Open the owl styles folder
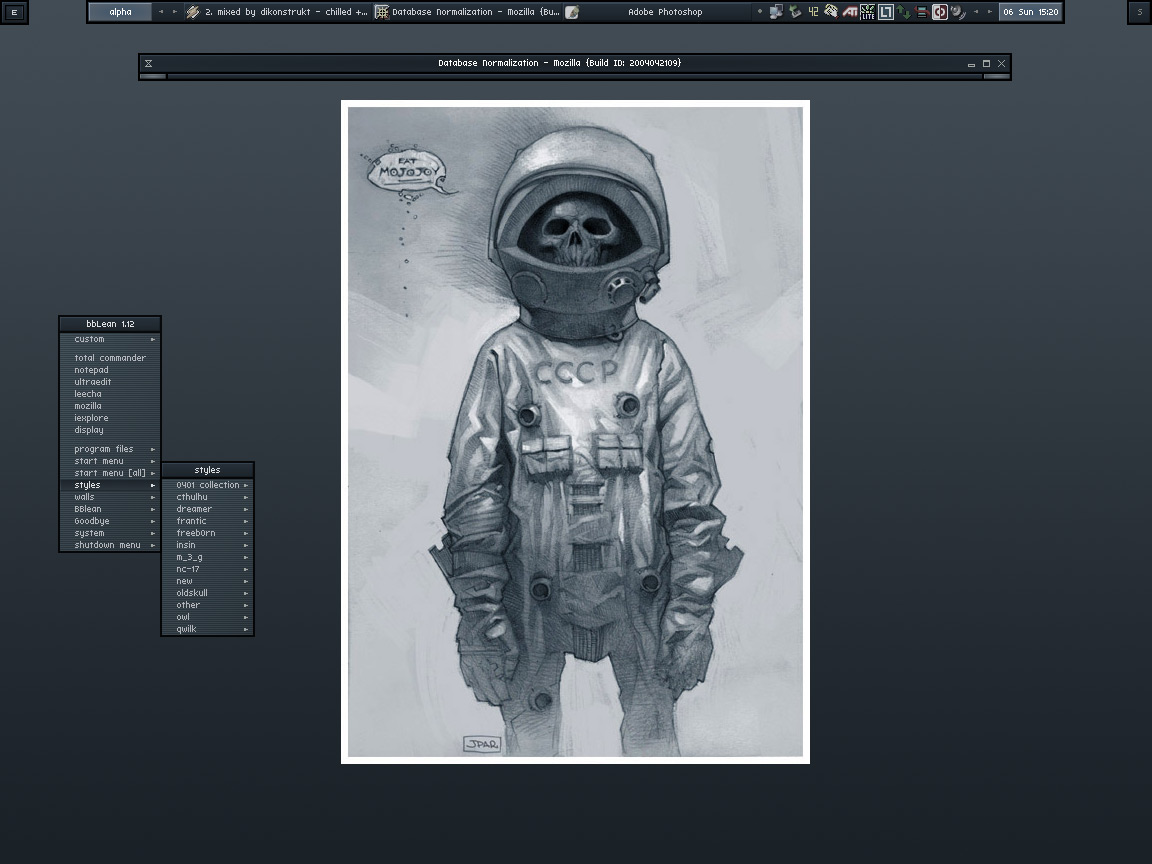1152x864 pixels. 208,617
